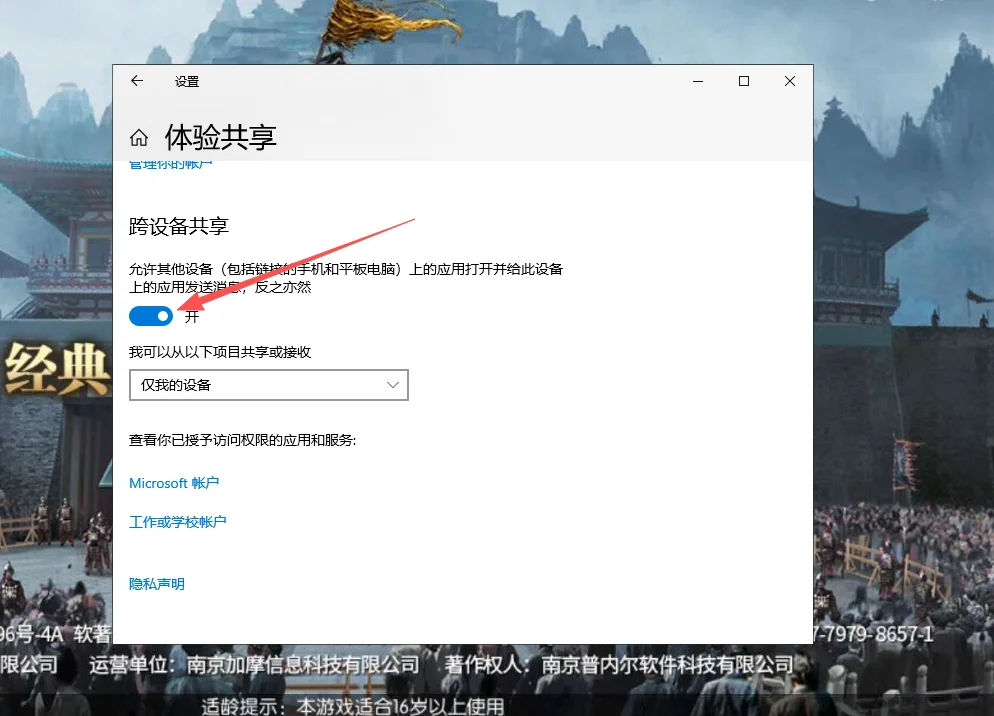Click the 我可以从以下项目共享或接收 label
This screenshot has width=994, height=716.
(x=220, y=352)
